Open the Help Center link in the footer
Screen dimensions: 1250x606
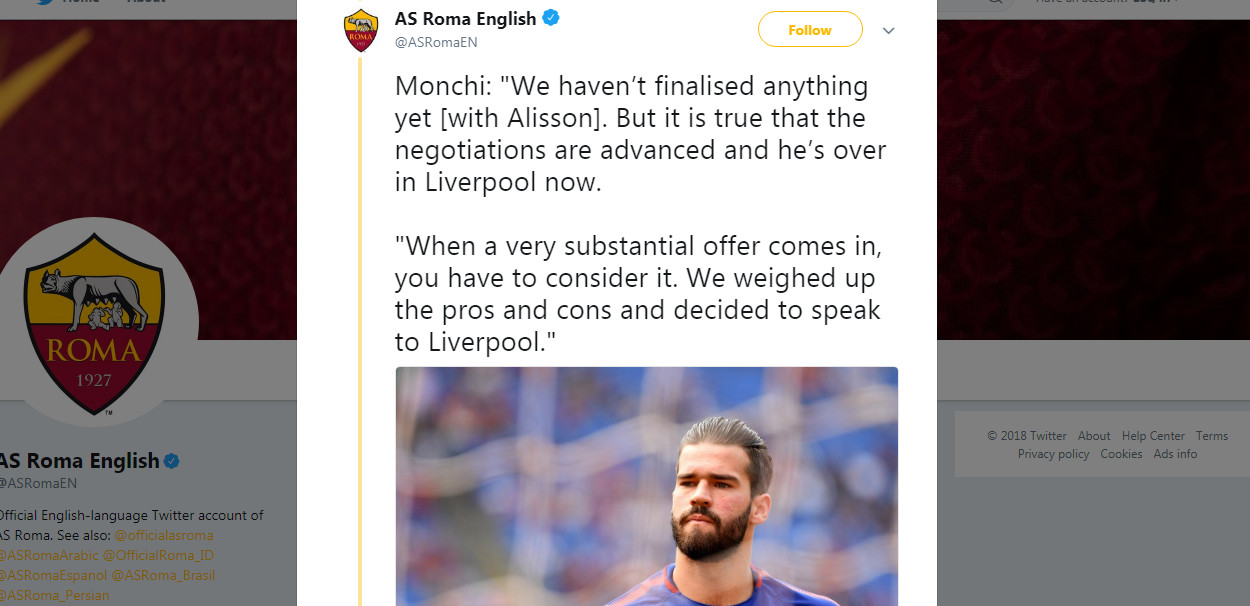1152,435
